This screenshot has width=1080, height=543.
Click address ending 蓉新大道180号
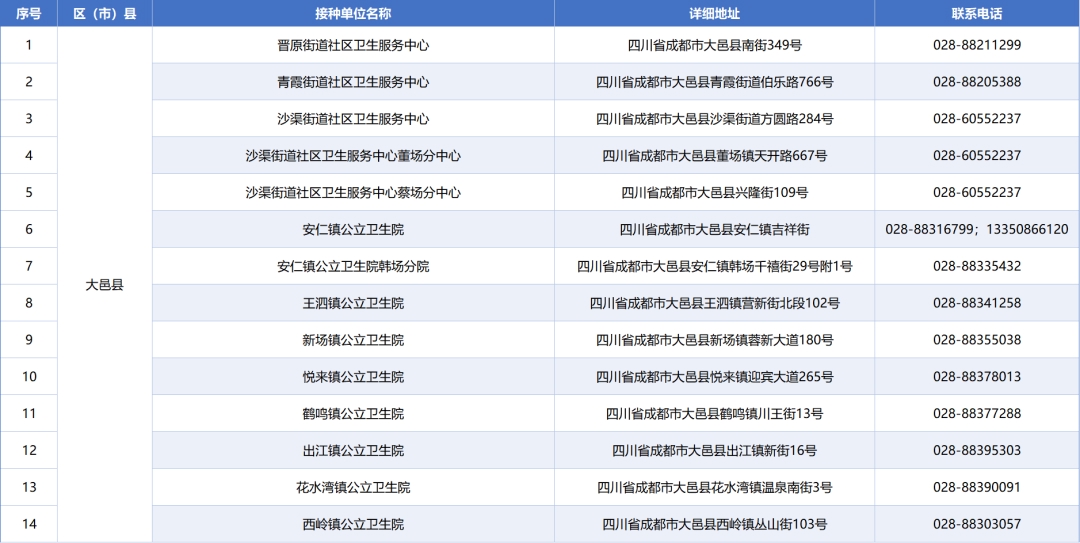tap(714, 340)
